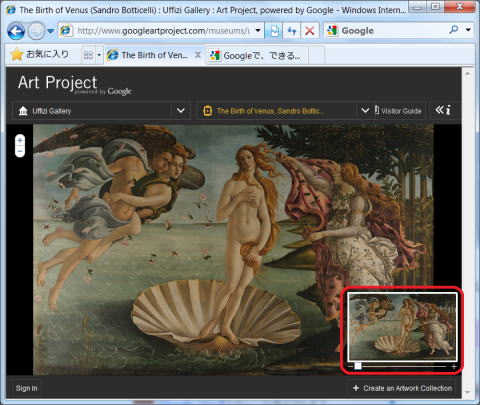Click the artwork frame icon
Screen dimensions: 480x405
pos(207,111)
